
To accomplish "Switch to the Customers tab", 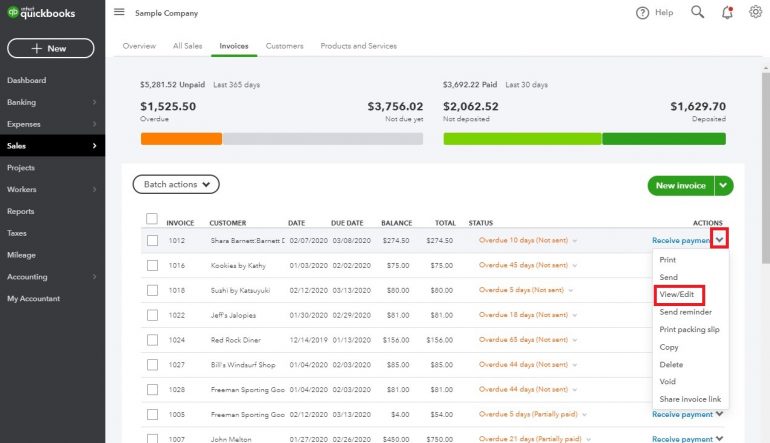I will 284,46.
